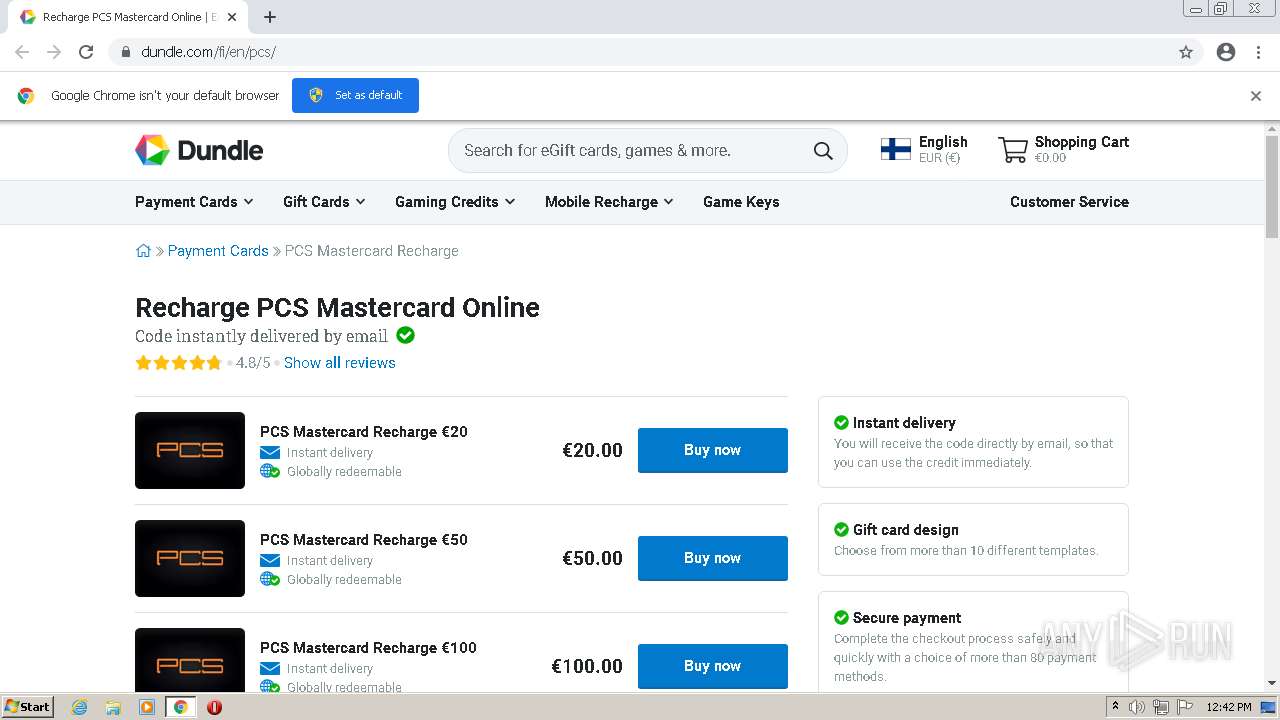
Task: Click the Dundle logo
Action: (x=199, y=150)
